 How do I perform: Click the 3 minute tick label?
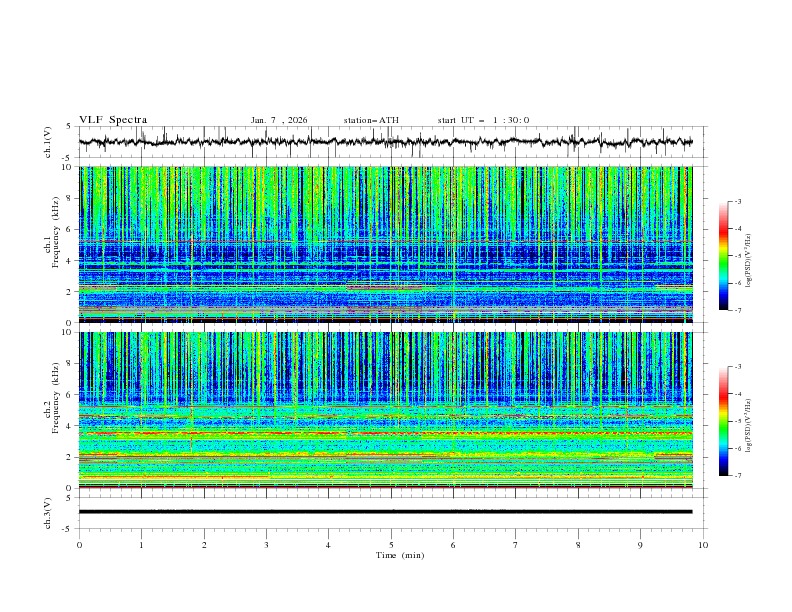pos(266,544)
